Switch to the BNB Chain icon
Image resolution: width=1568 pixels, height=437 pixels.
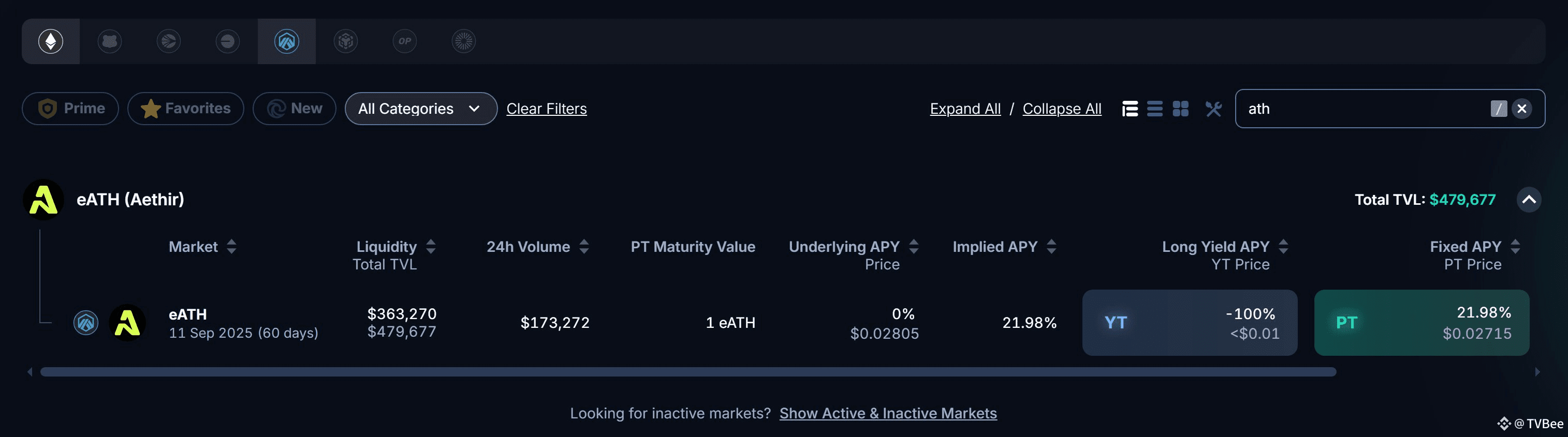click(x=346, y=41)
